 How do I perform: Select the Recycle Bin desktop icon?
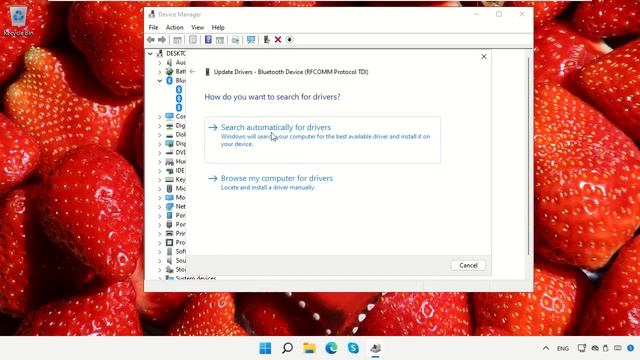click(x=18, y=21)
